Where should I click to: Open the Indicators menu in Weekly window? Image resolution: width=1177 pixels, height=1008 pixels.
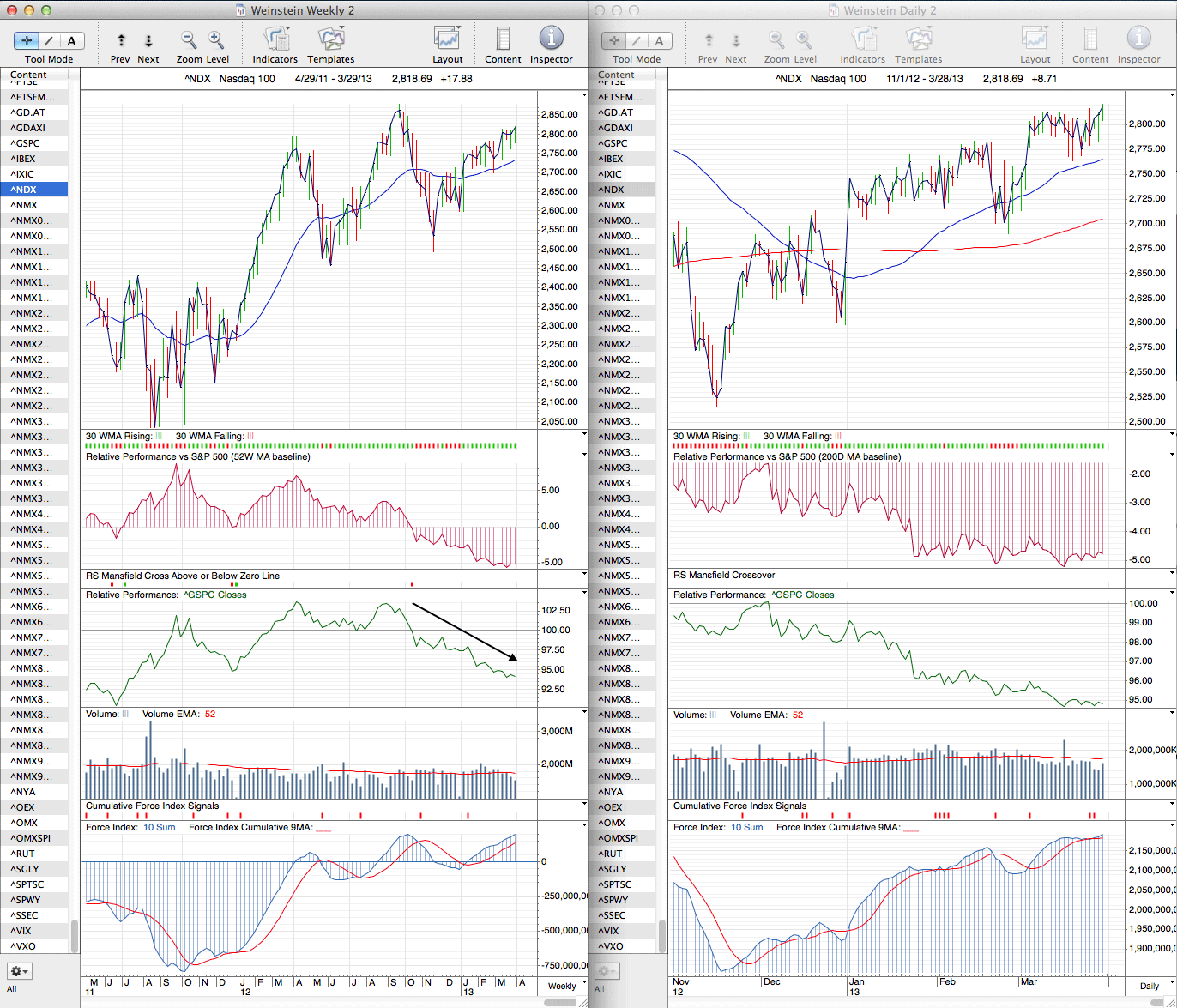(x=275, y=39)
